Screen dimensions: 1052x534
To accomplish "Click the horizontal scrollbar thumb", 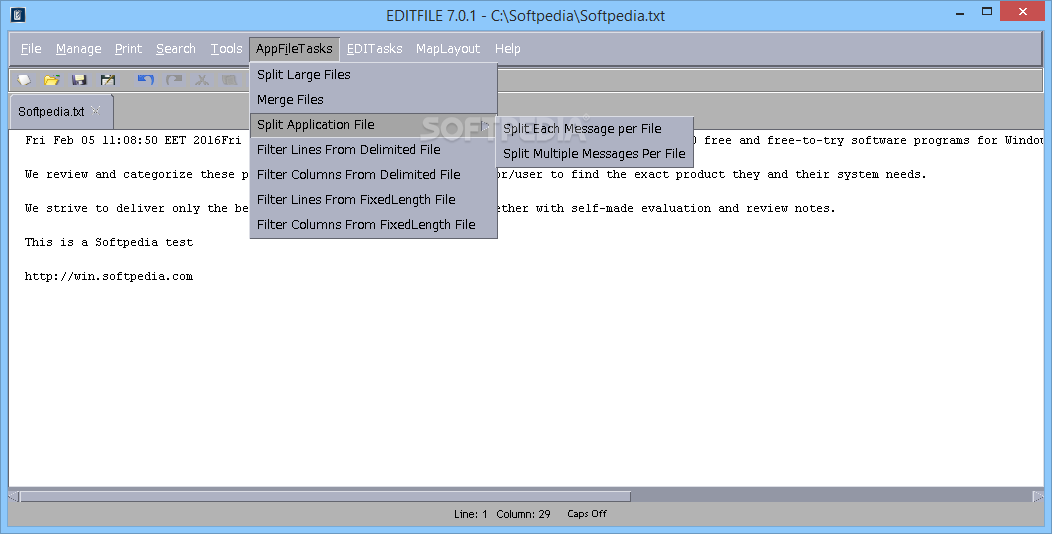I will point(325,496).
